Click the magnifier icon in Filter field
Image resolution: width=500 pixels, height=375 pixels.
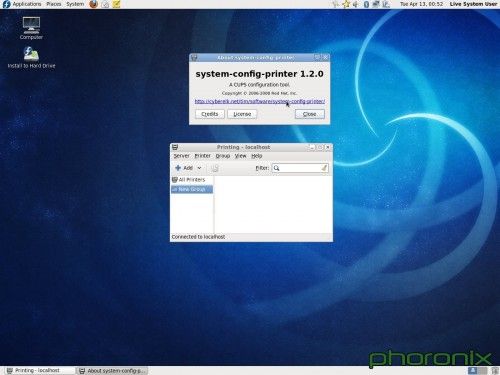click(x=276, y=168)
